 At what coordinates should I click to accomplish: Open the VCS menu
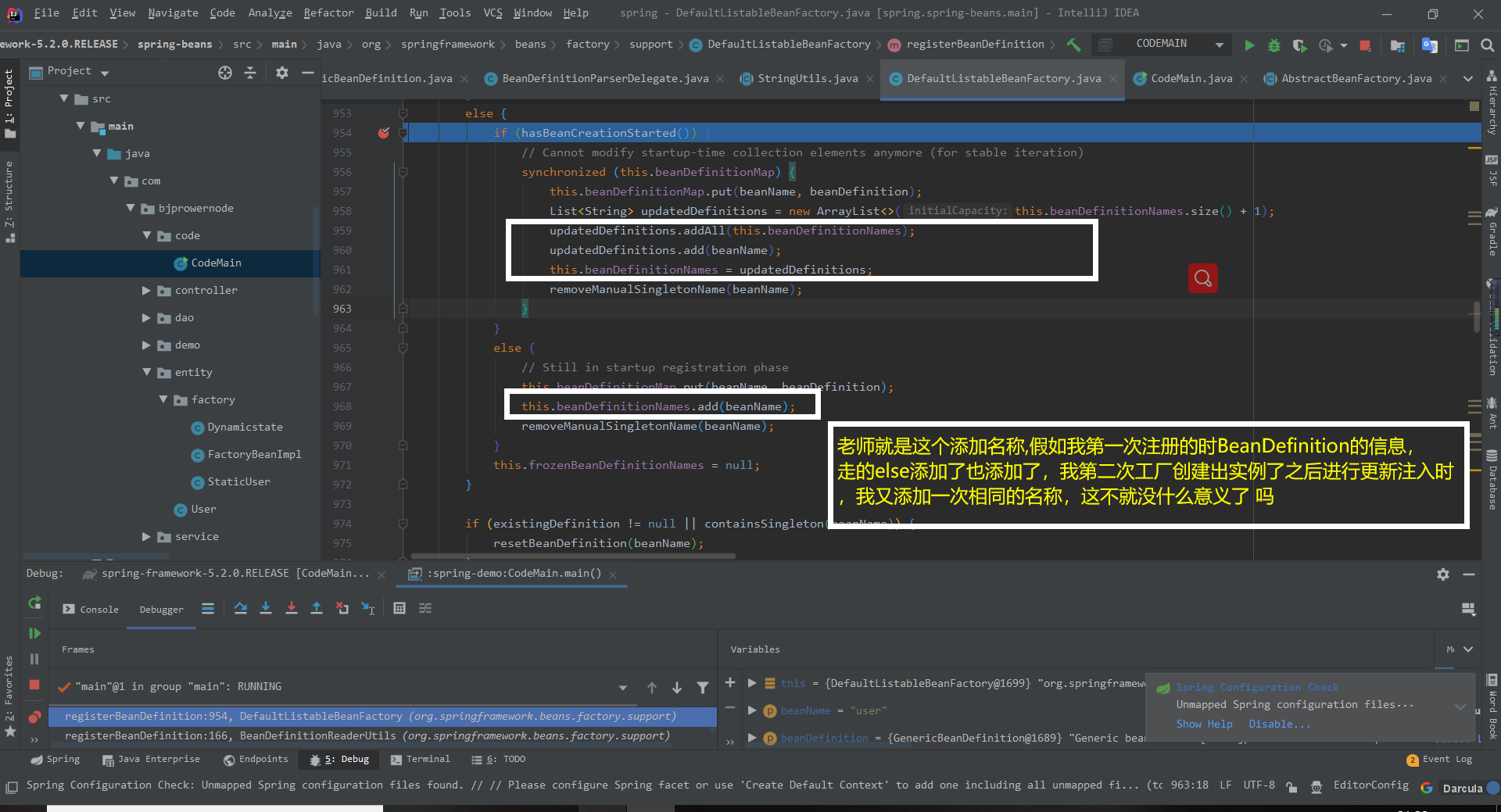point(493,13)
